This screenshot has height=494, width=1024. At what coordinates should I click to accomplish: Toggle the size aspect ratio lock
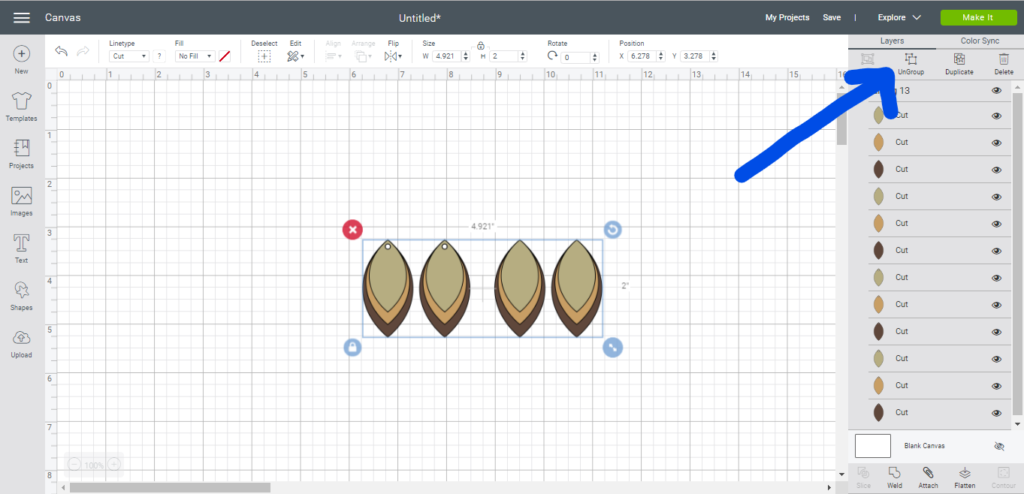pos(481,46)
